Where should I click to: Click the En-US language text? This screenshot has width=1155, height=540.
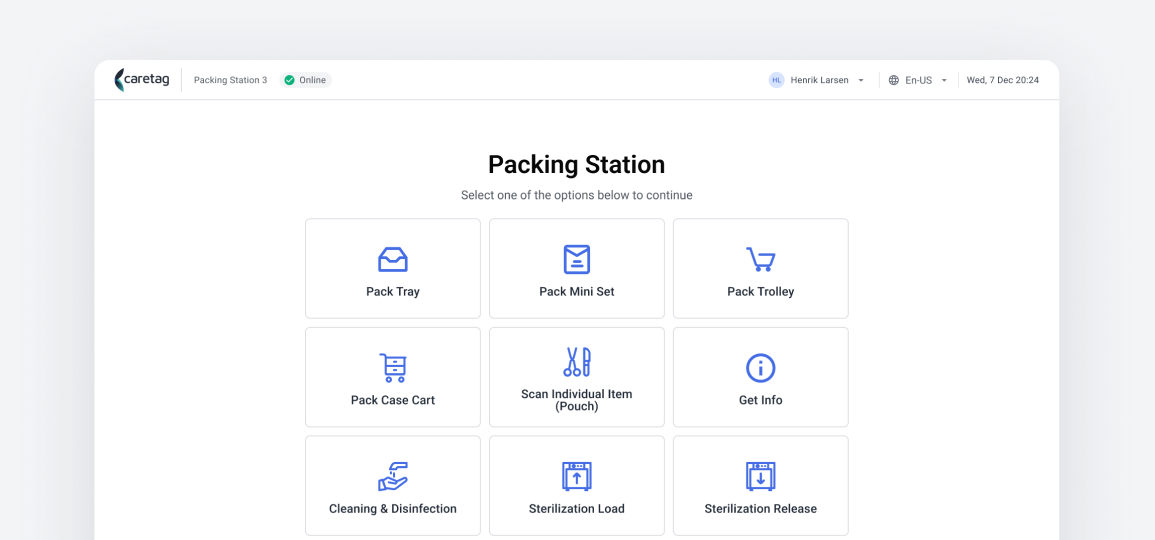(x=919, y=80)
